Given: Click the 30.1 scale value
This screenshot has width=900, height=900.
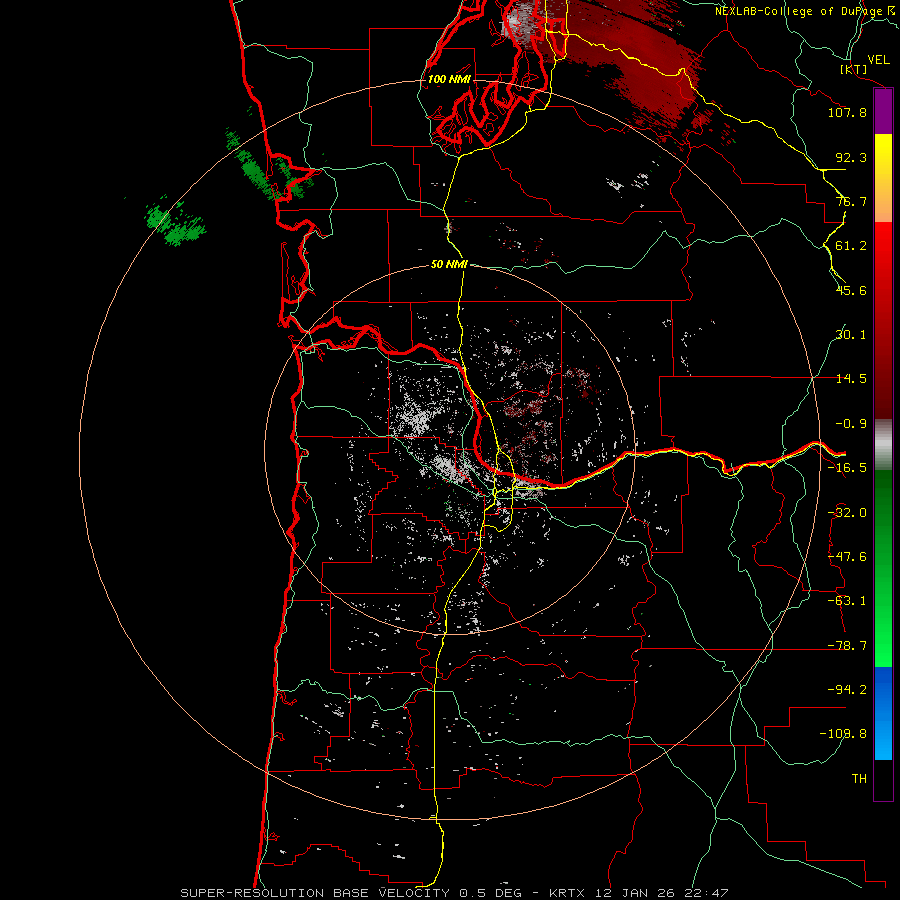Looking at the screenshot, I should [851, 335].
